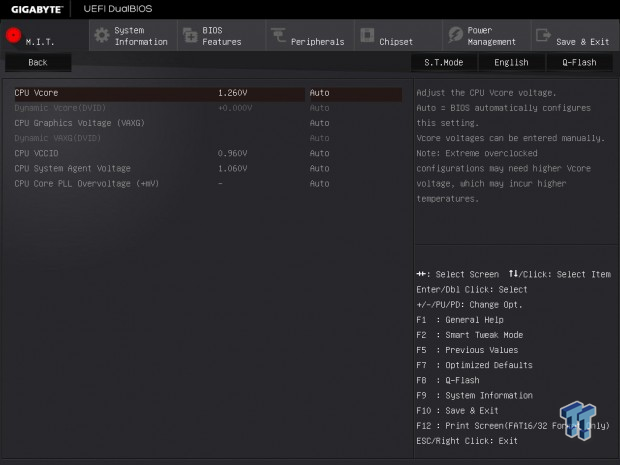Click the +/-/PU/PD: Change Opt. hint
This screenshot has height=465, width=620.
tap(469, 305)
